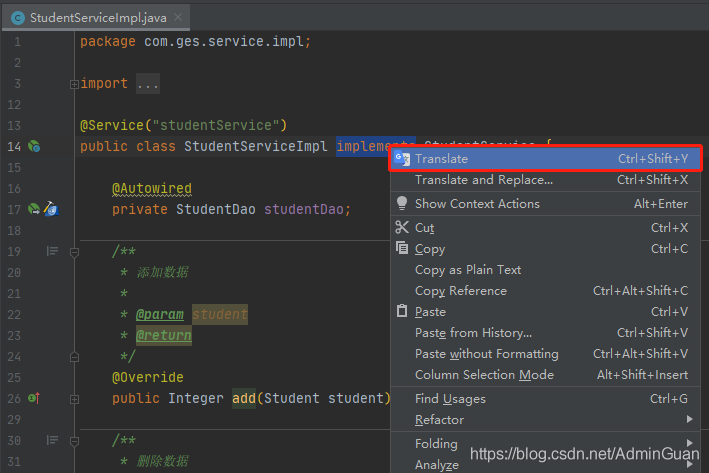Open the Analyze menu entry
Viewport: 709px width, 473px height.
click(x=545, y=464)
